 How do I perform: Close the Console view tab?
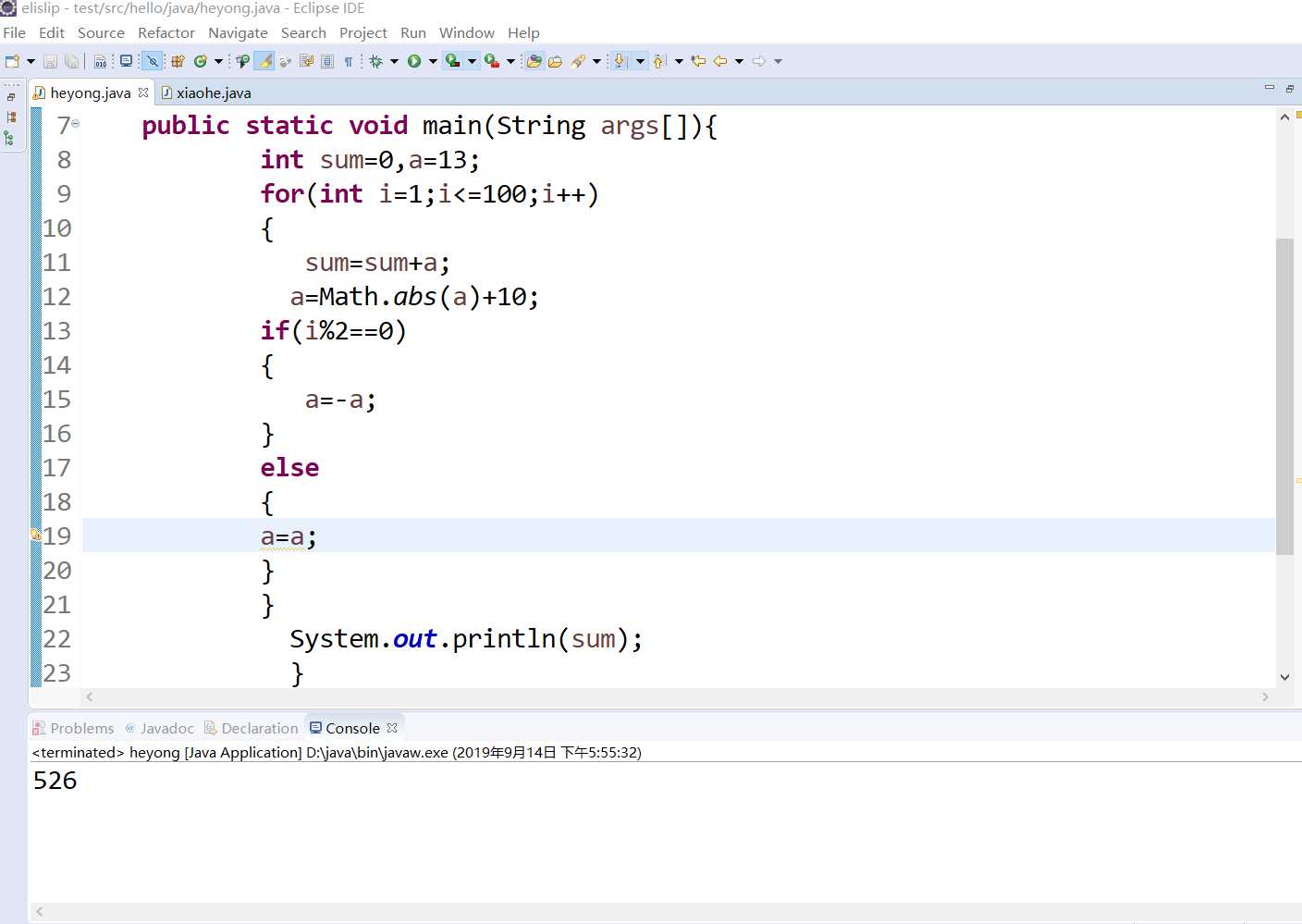tap(392, 728)
